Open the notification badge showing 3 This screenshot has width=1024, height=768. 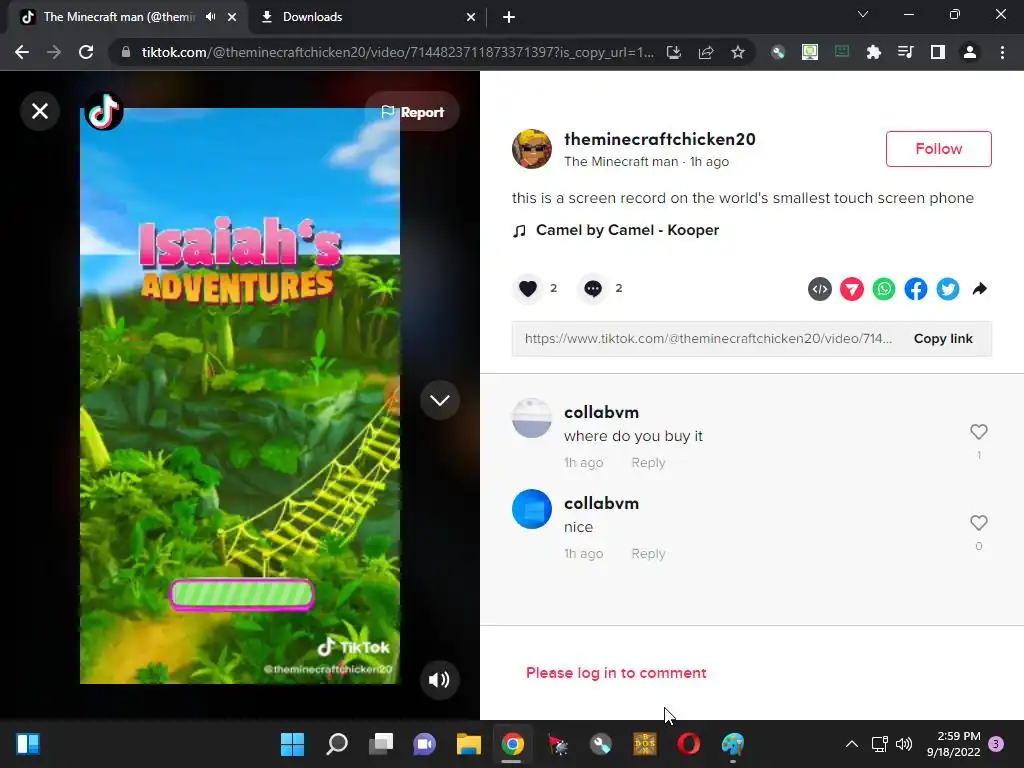[996, 744]
